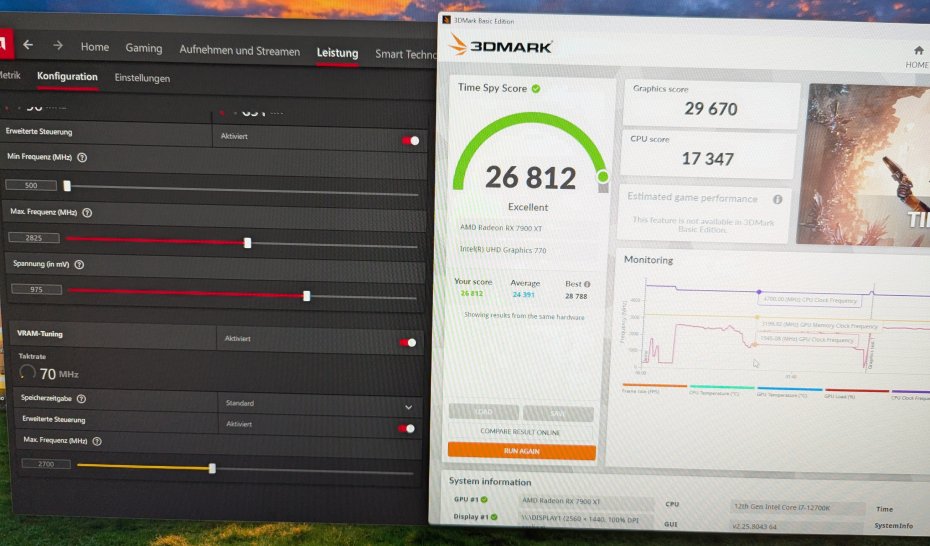The height and width of the screenshot is (546, 930).
Task: Select the Leistung tab
Action: point(337,53)
